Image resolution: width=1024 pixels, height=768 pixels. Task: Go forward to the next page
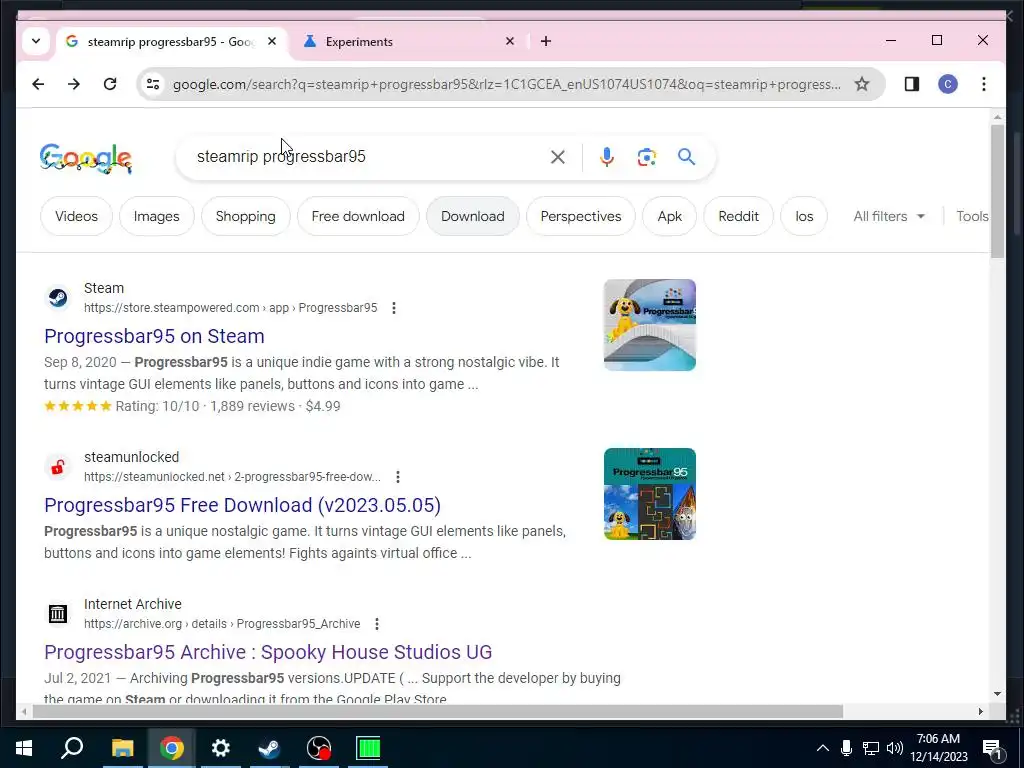tap(74, 84)
